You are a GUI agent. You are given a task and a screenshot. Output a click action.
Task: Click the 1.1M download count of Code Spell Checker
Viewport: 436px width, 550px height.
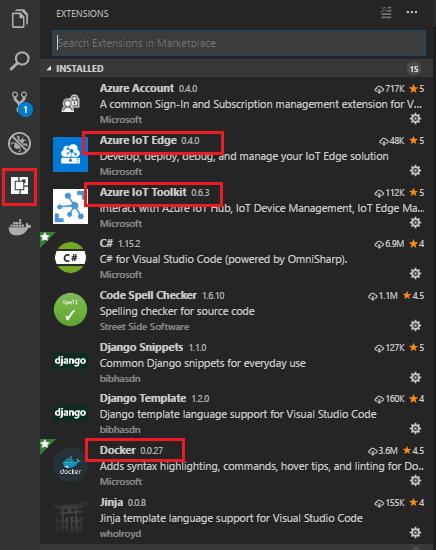pos(383,296)
